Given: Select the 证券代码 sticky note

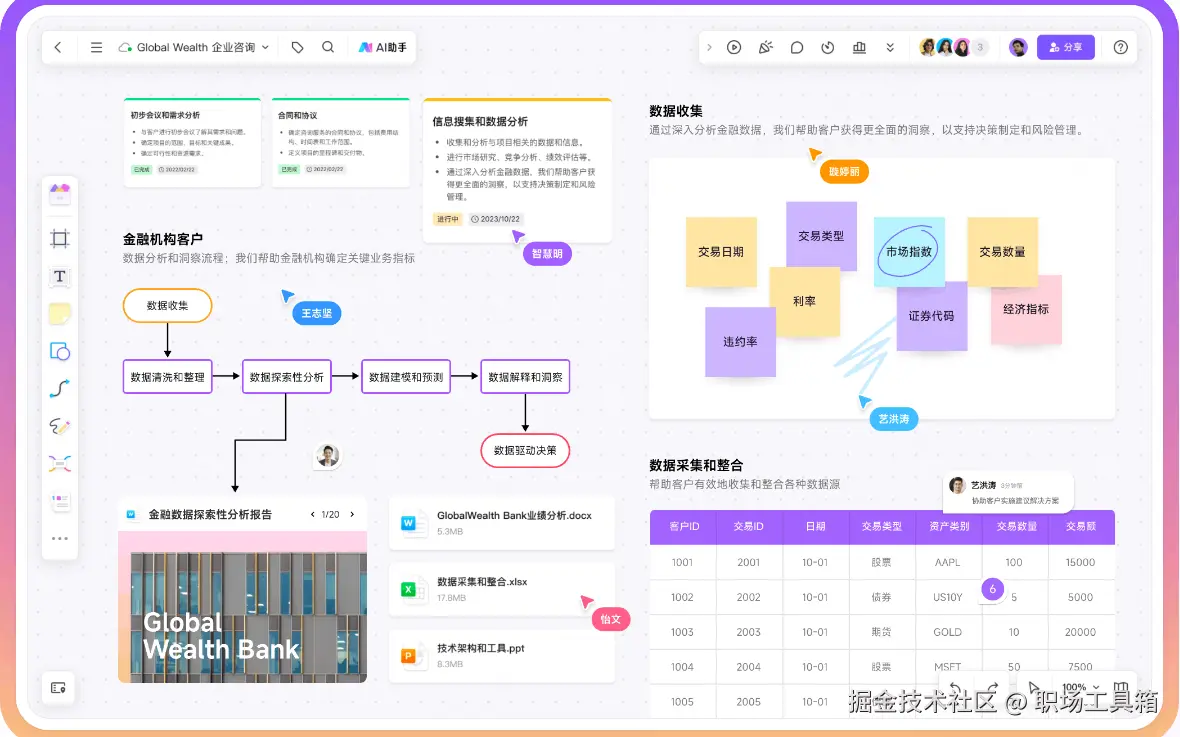Looking at the screenshot, I should pos(932,316).
